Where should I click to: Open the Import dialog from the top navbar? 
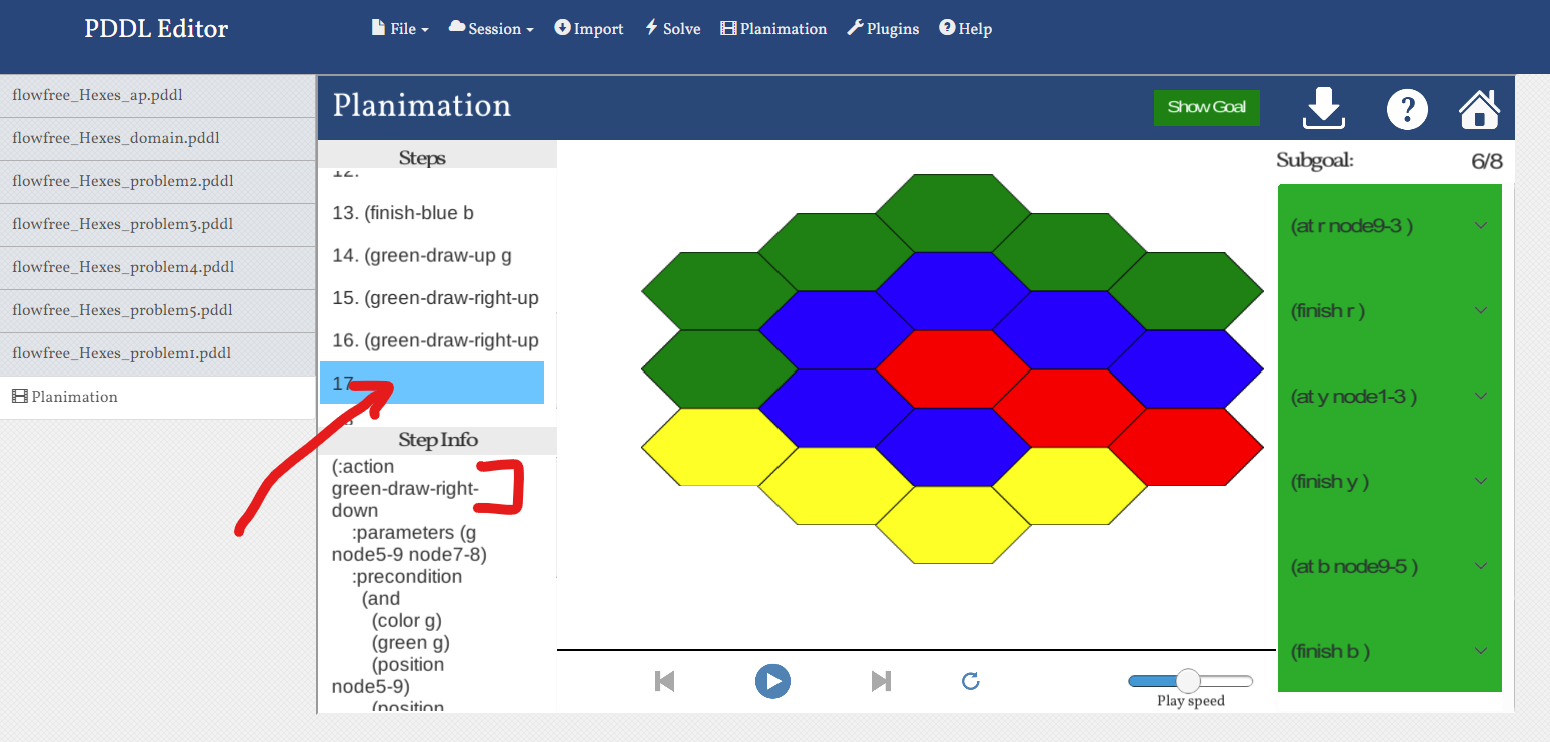click(589, 28)
